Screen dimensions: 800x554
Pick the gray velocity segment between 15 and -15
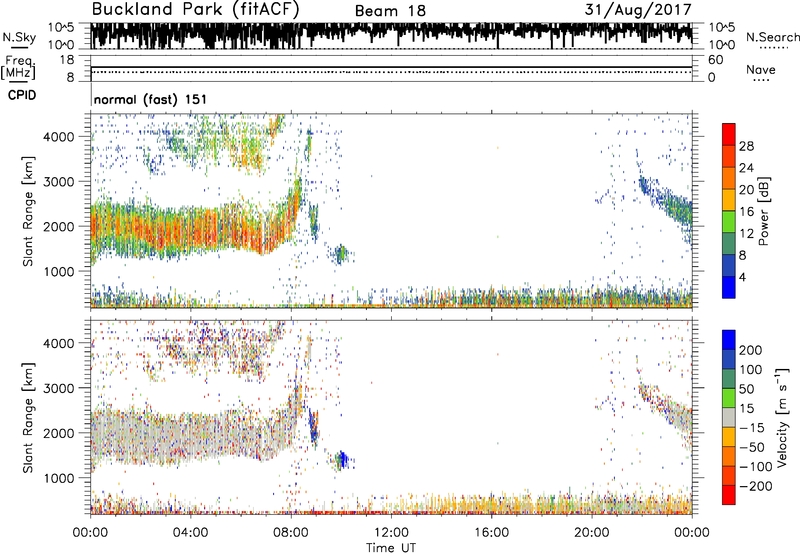tap(729, 418)
